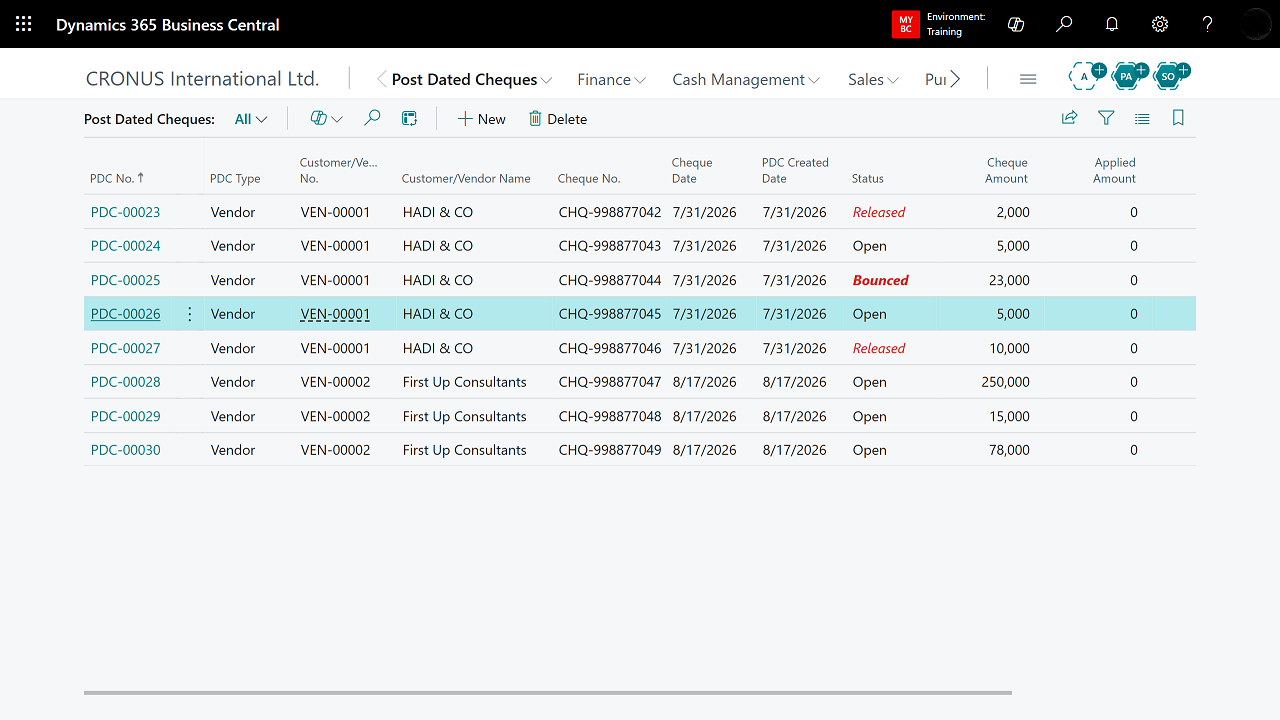Click the Analyze view icon

[x=409, y=119]
